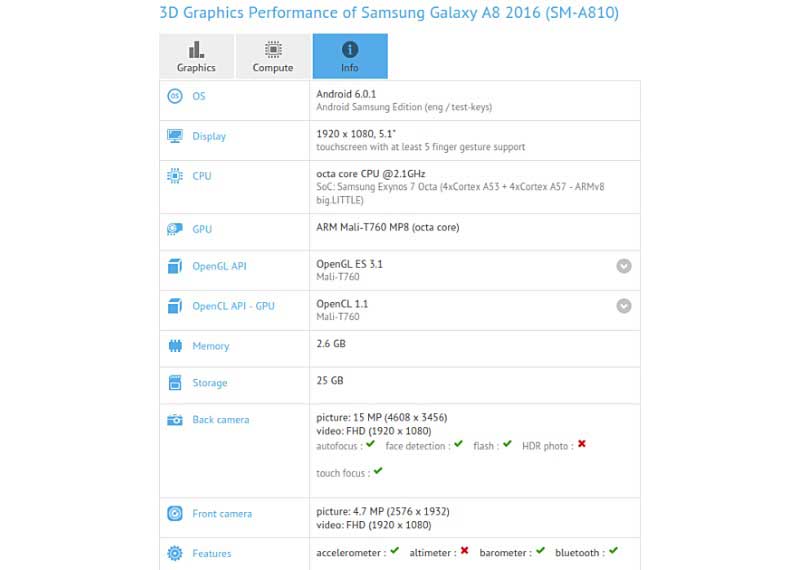
Task: Click the HDR photo red cross
Action: point(582,444)
